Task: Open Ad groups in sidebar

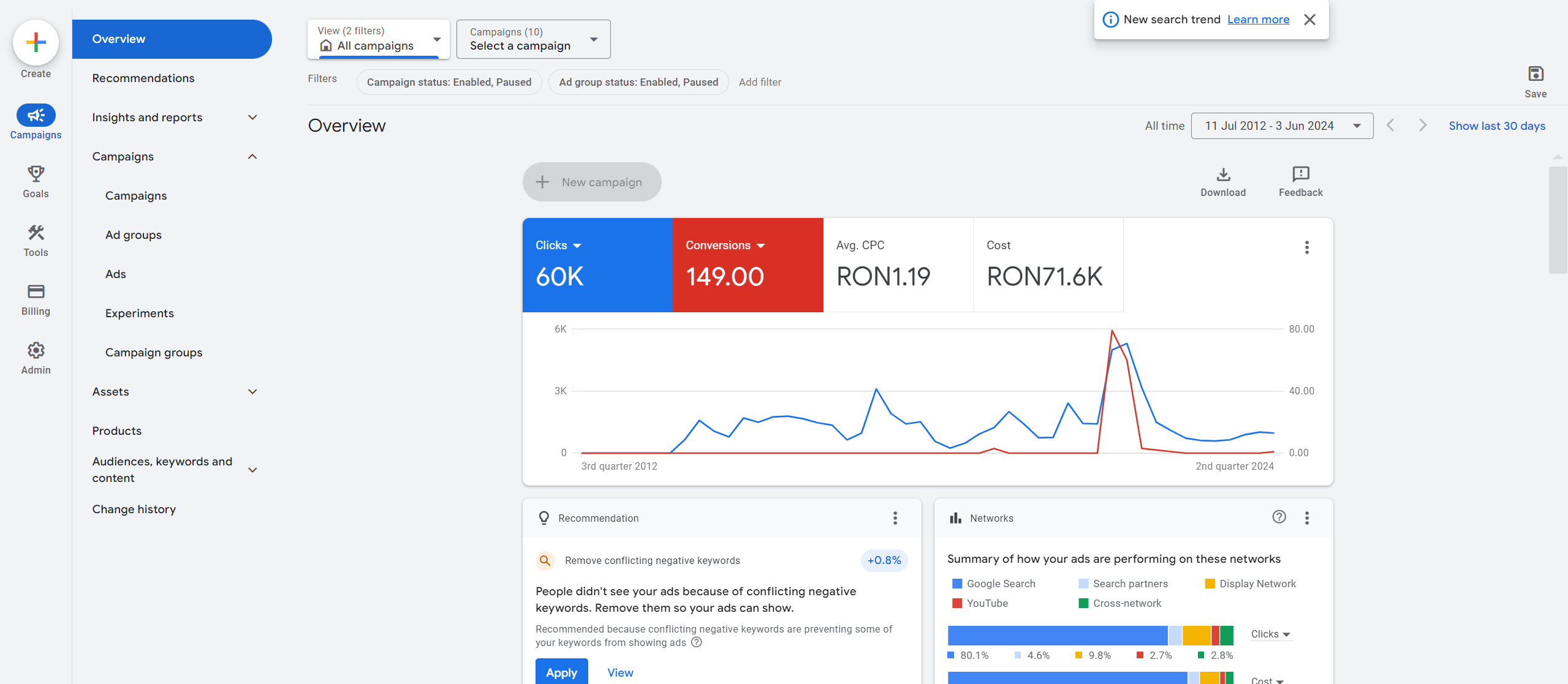Action: [134, 235]
